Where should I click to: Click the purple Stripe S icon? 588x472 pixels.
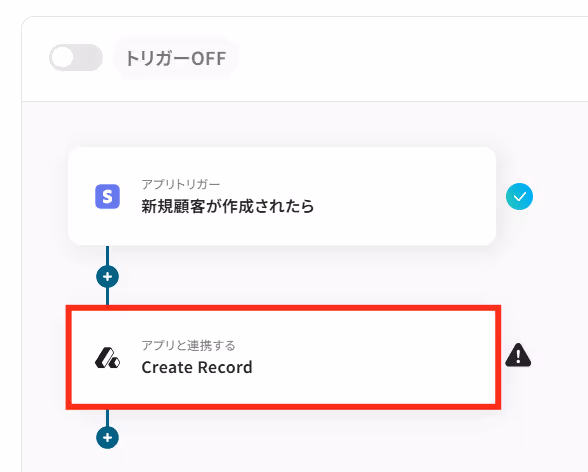[x=107, y=196]
